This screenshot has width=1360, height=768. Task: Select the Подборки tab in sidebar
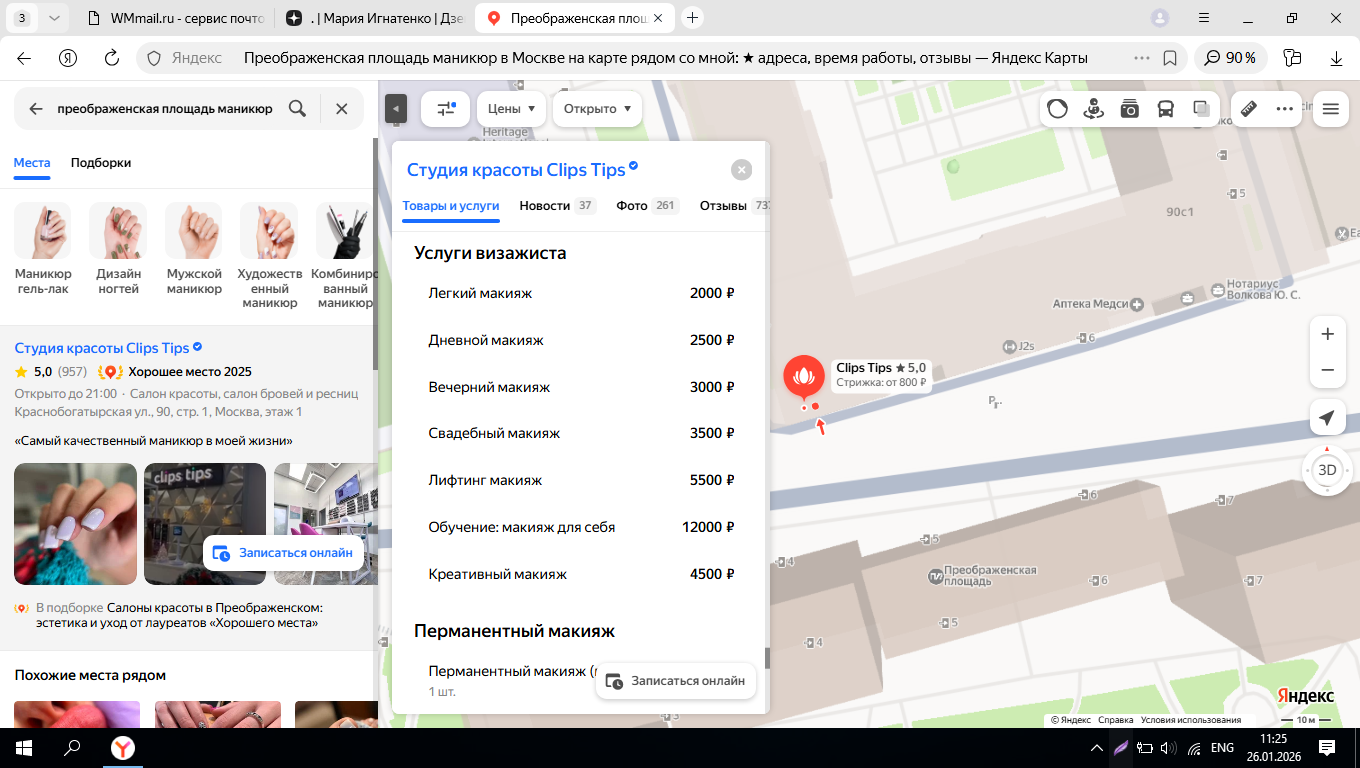(101, 163)
